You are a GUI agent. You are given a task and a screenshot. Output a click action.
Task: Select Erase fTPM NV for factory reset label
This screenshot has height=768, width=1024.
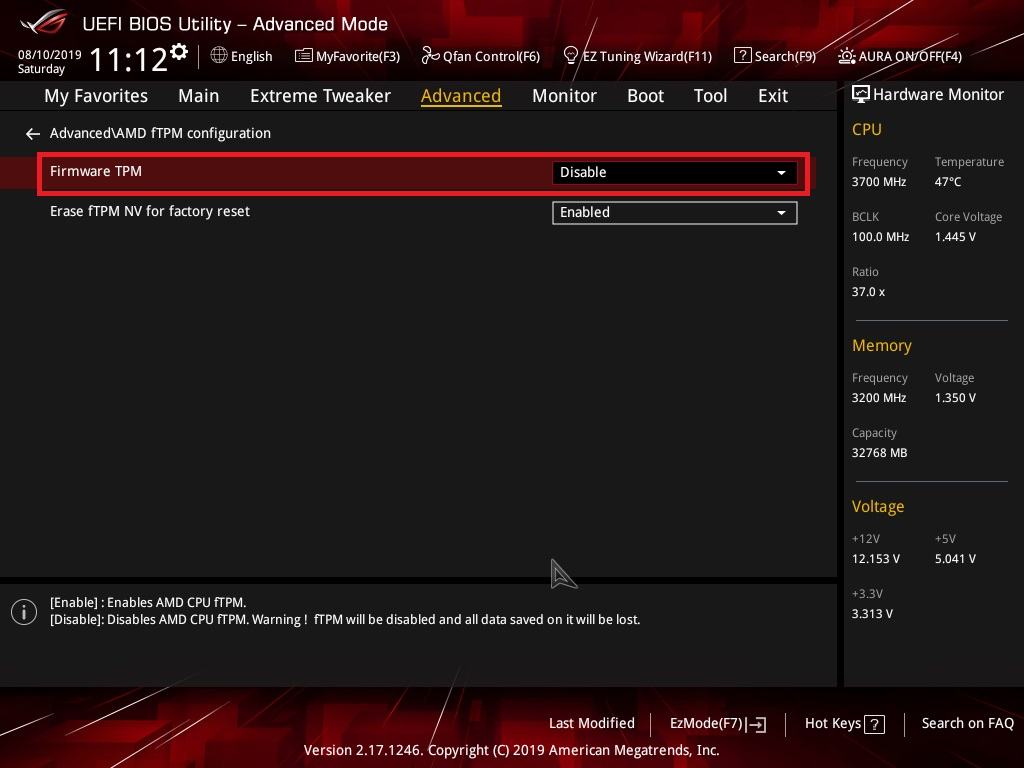[150, 212]
